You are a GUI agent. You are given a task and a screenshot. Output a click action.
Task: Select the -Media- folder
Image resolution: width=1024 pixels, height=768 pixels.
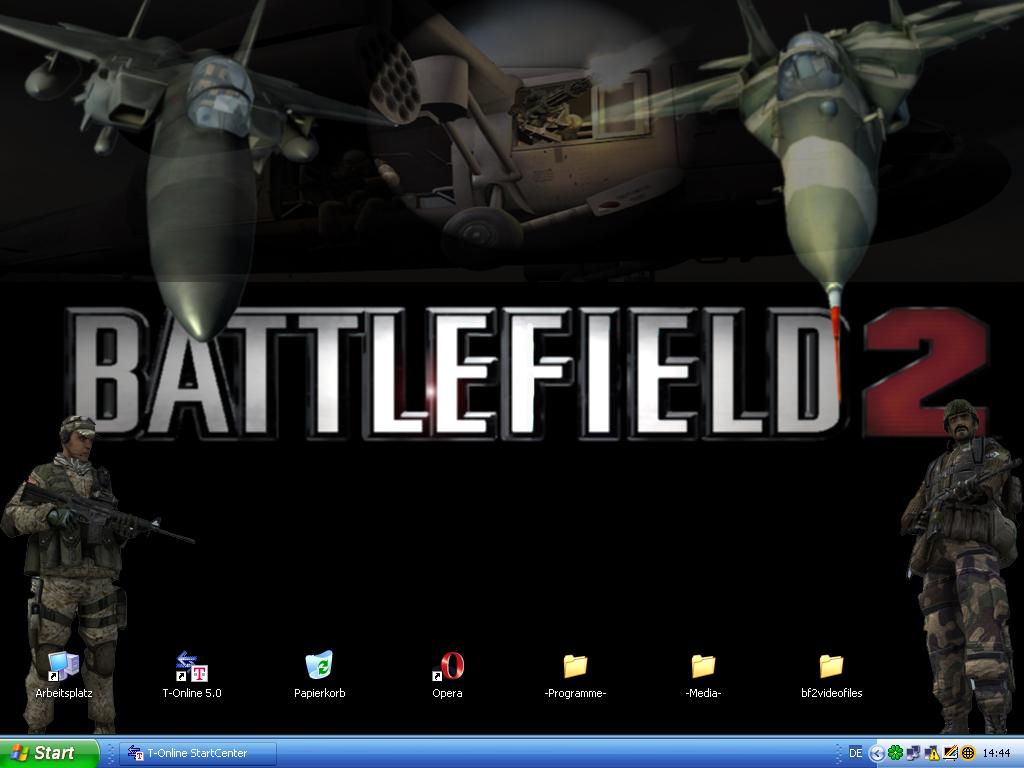703,675
